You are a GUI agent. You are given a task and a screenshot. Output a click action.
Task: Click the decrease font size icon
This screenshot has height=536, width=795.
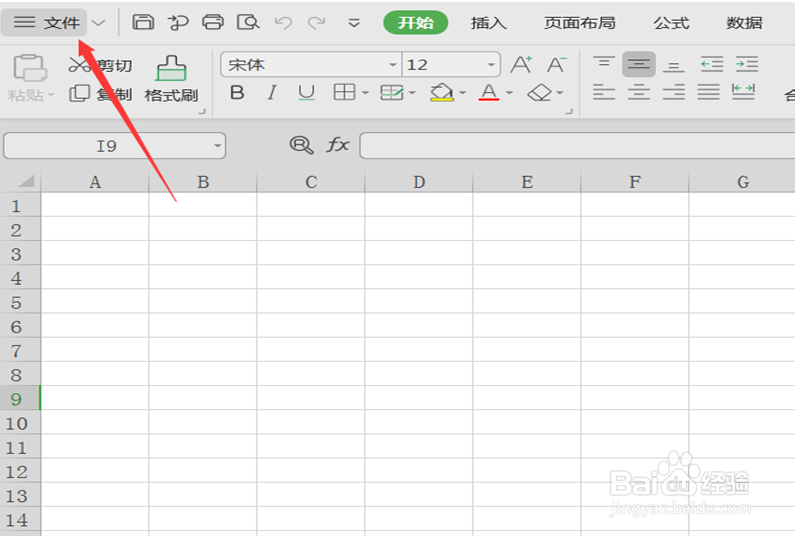557,64
